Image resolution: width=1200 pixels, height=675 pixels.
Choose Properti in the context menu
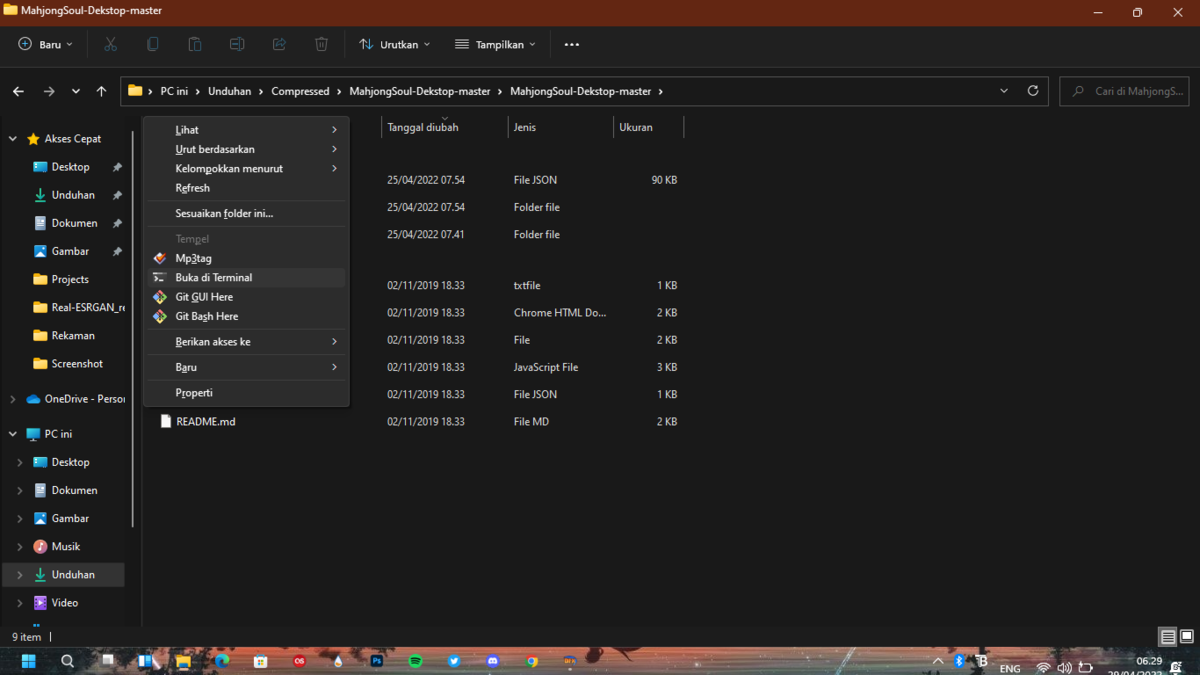click(194, 393)
